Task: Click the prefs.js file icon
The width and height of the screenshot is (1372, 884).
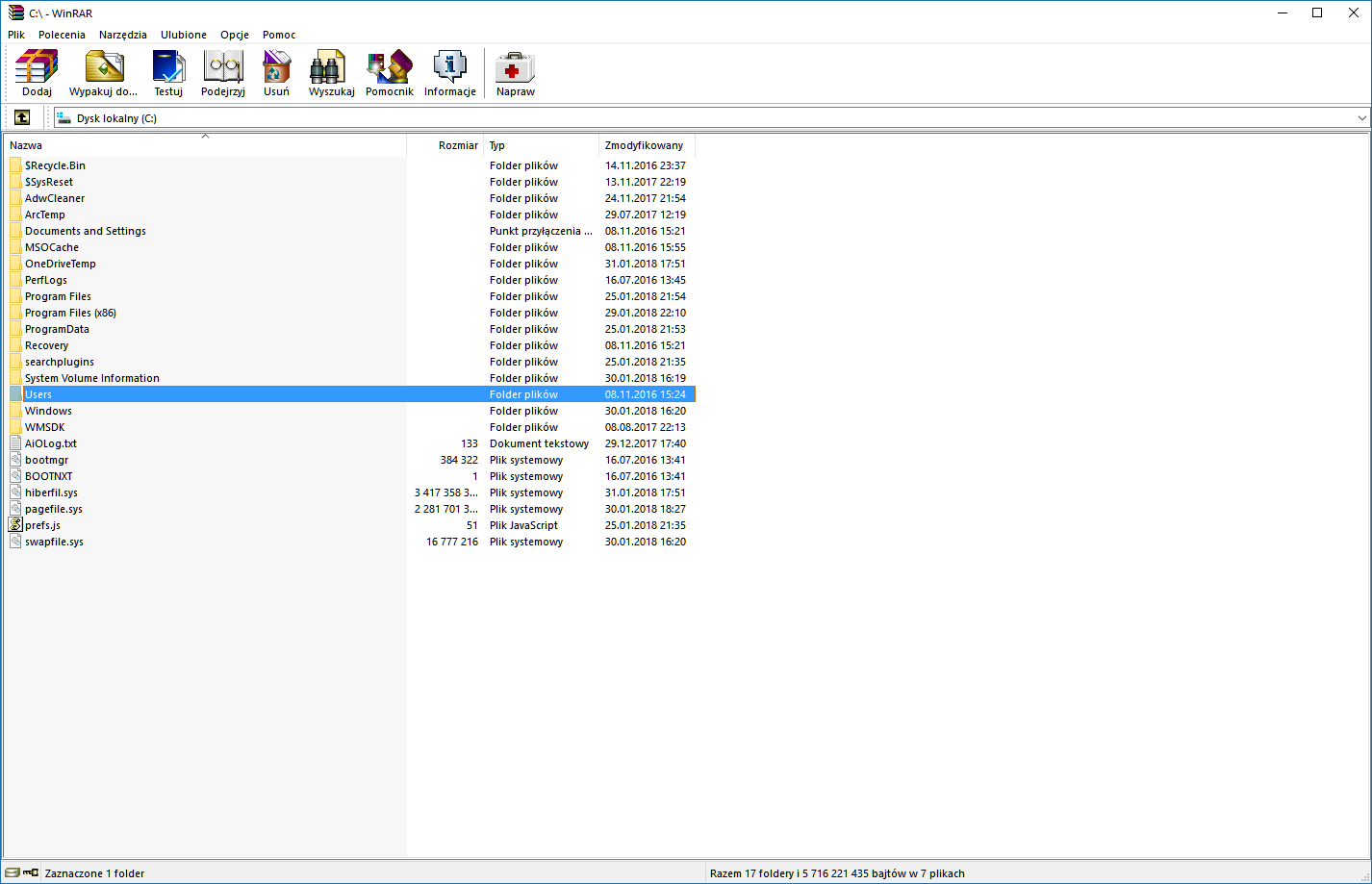Action: pos(15,525)
